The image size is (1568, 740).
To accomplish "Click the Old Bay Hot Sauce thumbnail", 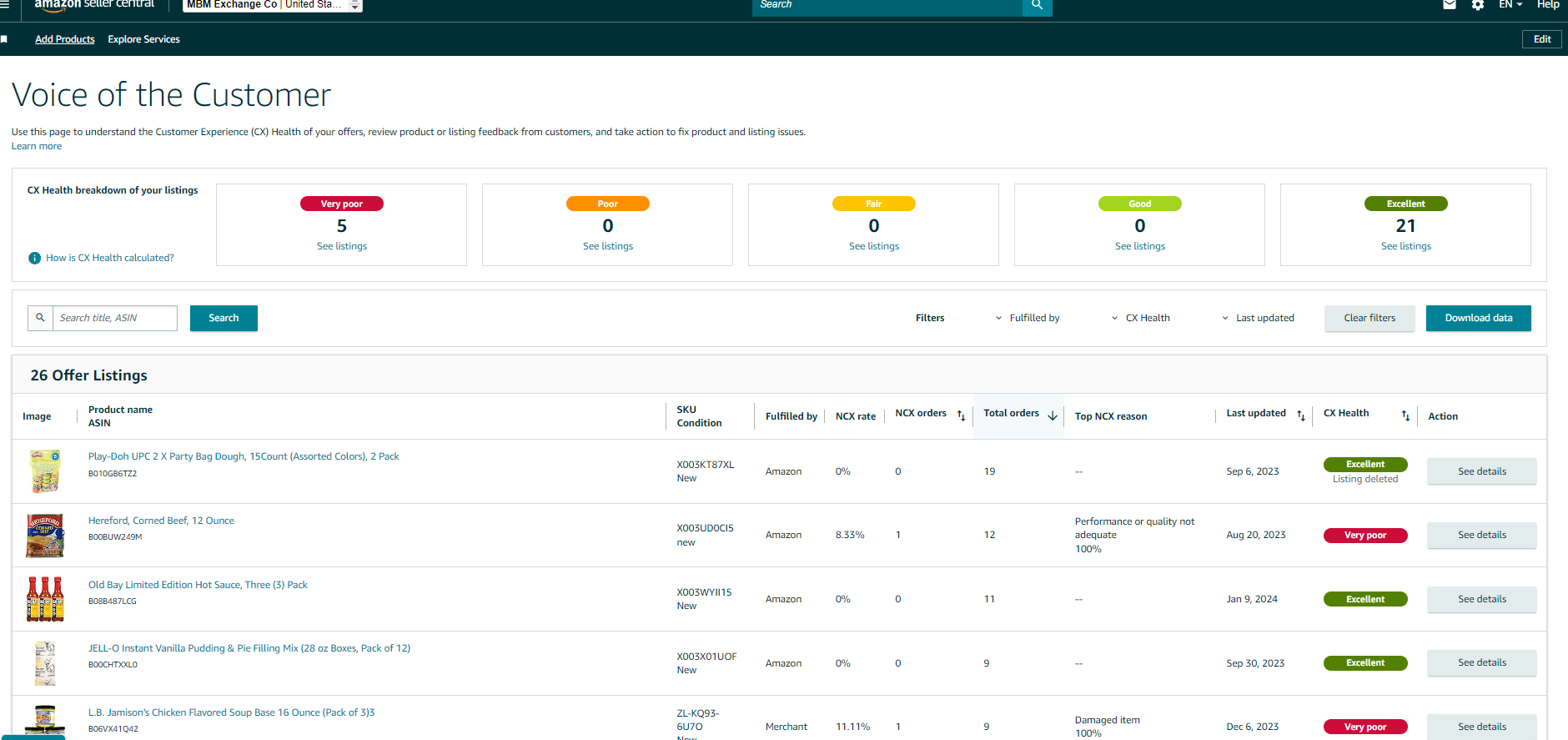I will coord(45,599).
